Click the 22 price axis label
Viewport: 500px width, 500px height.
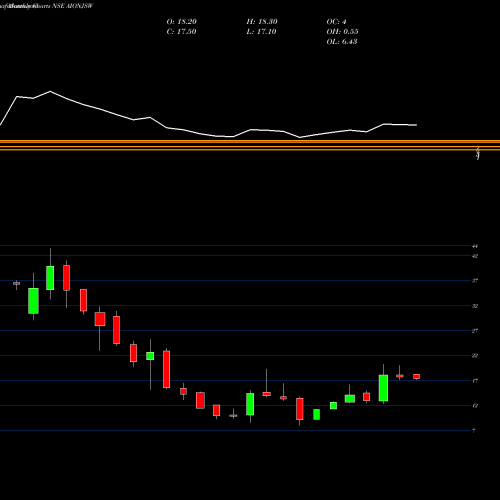[475, 356]
